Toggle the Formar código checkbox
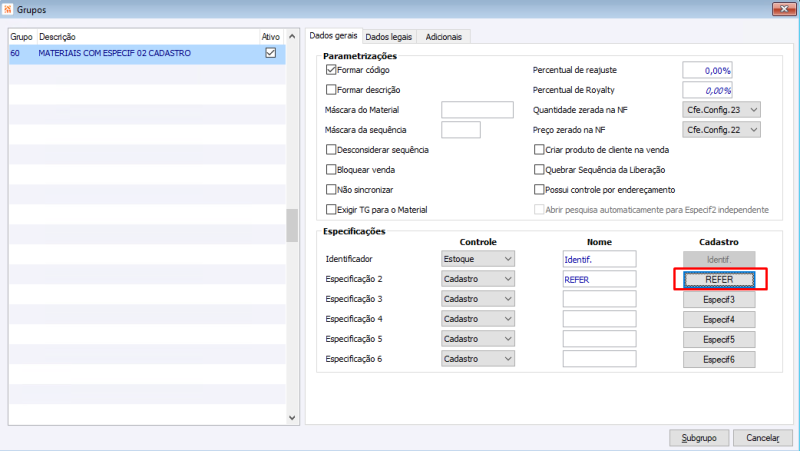The height and width of the screenshot is (451, 800). 332,71
